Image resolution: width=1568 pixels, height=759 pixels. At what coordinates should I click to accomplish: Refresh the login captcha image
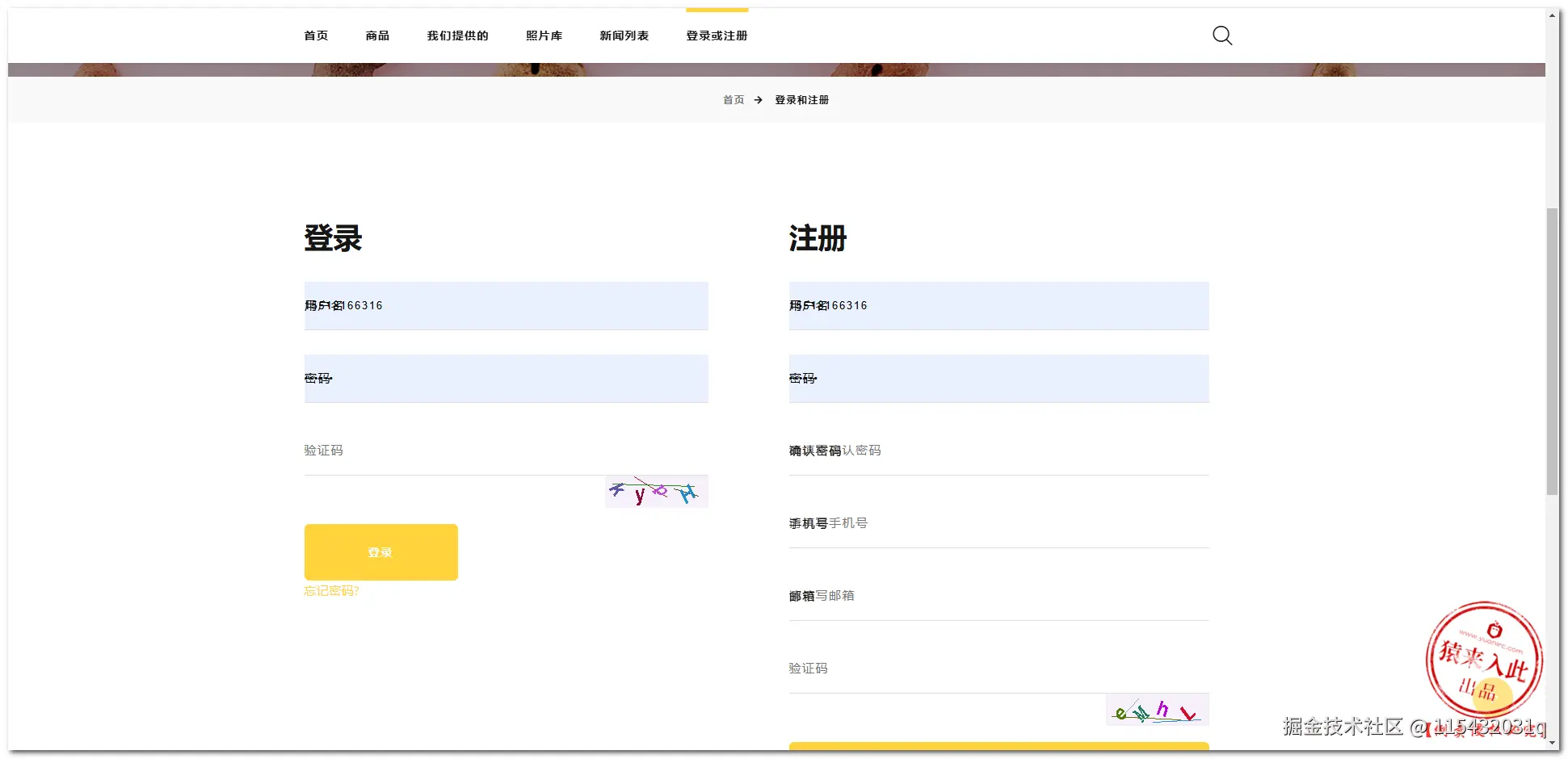pyautogui.click(x=657, y=492)
